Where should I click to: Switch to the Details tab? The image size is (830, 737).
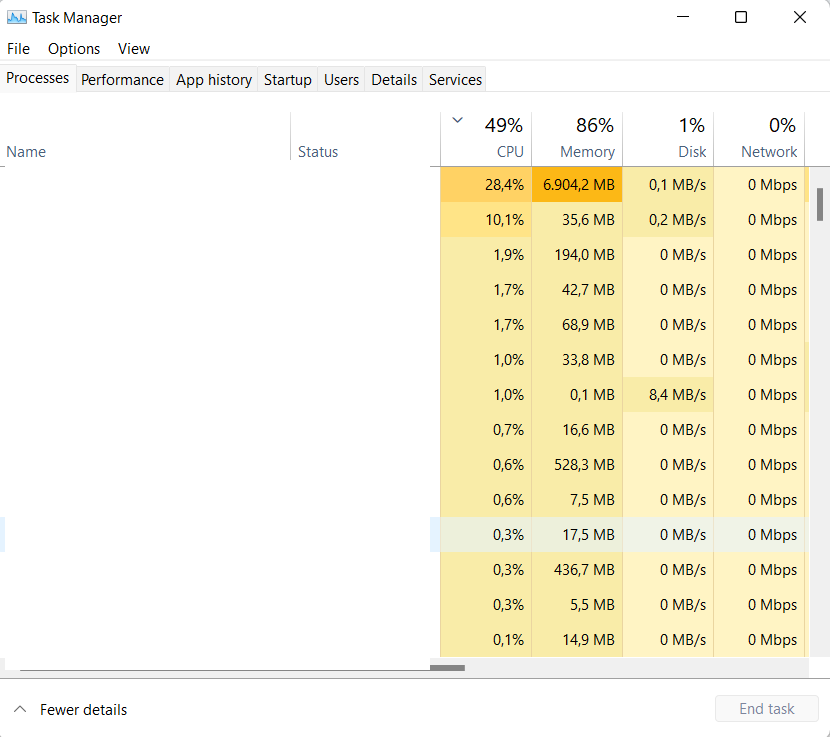click(x=394, y=80)
